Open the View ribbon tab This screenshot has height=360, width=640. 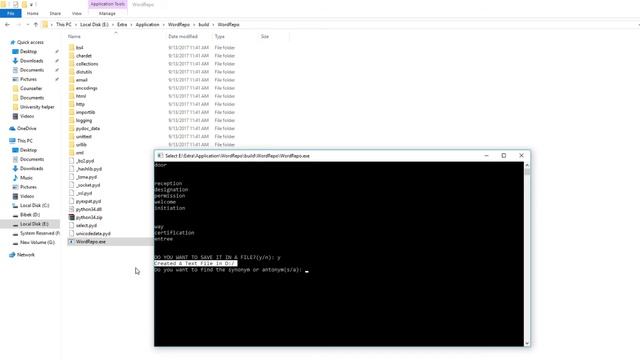pos(77,13)
